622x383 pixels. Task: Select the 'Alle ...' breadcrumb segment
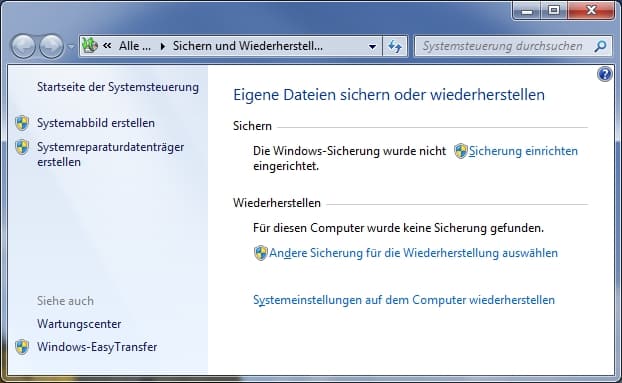pyautogui.click(x=135, y=46)
